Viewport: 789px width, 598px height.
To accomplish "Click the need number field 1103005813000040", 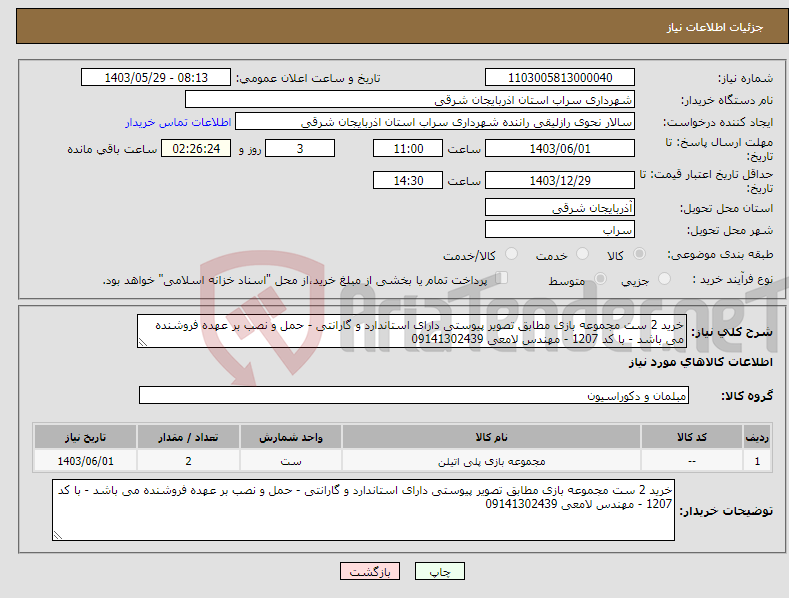I will pyautogui.click(x=560, y=78).
